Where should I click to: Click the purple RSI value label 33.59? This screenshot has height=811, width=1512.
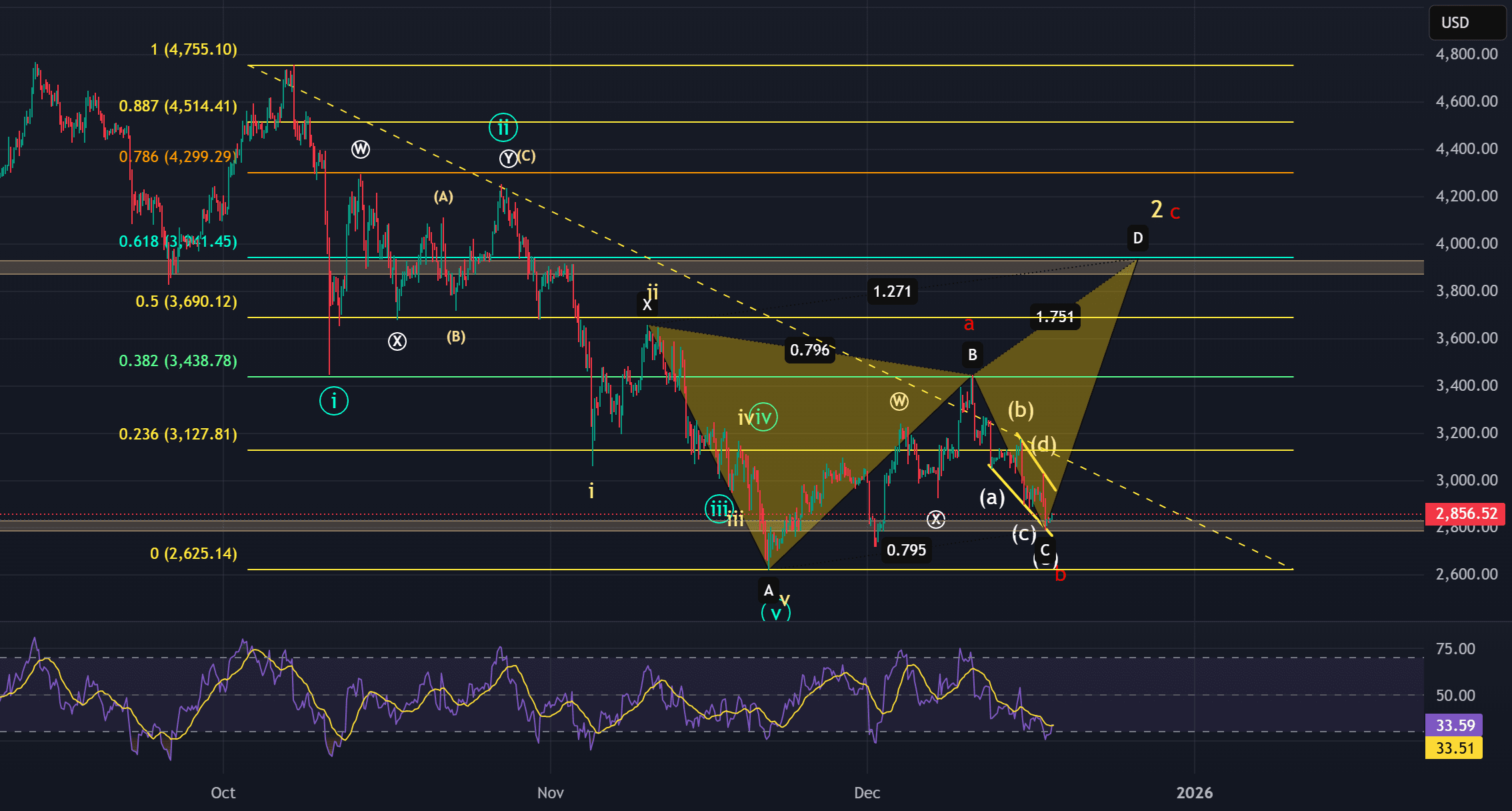coord(1454,725)
